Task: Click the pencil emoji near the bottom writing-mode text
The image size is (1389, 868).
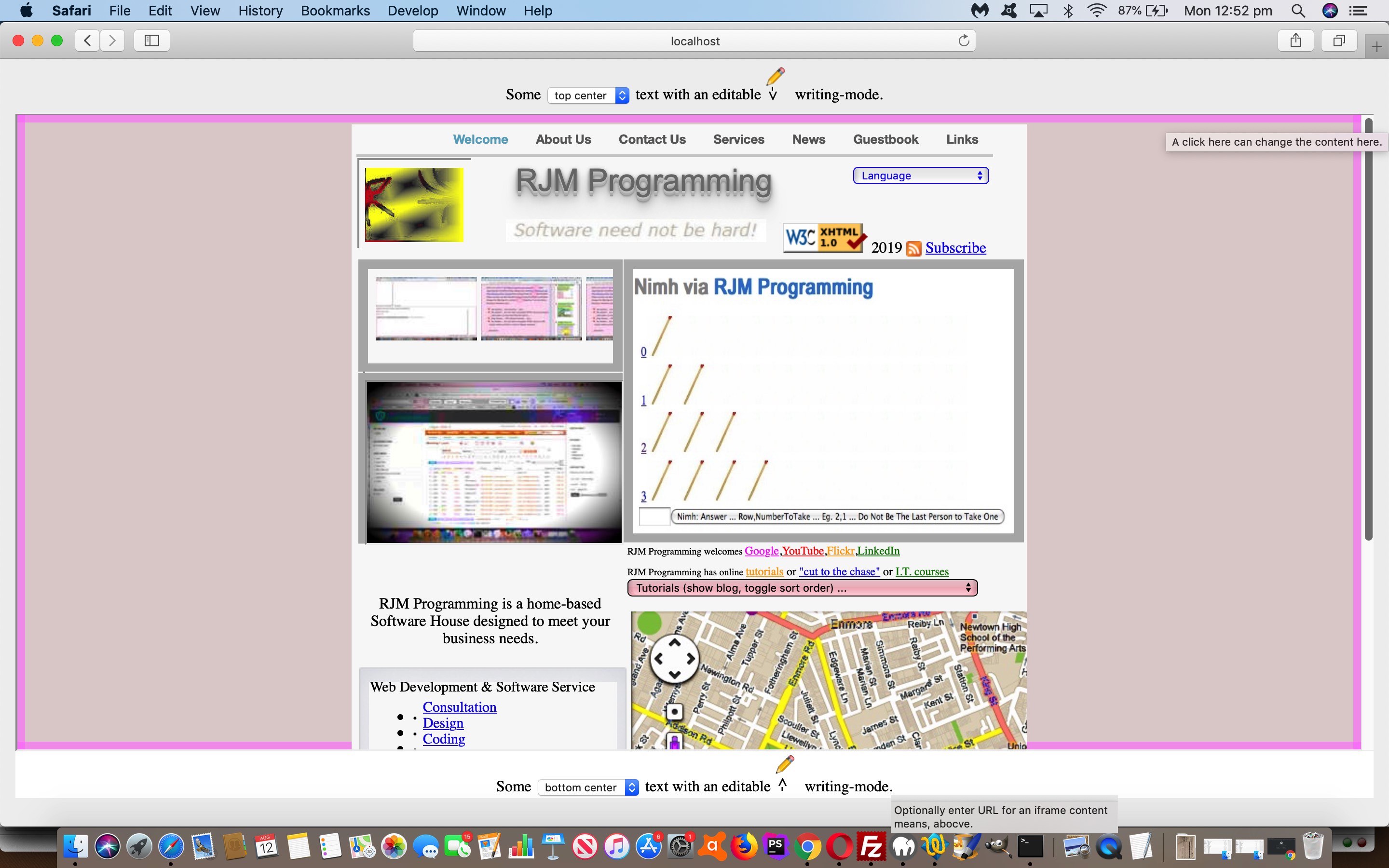Action: [x=785, y=764]
